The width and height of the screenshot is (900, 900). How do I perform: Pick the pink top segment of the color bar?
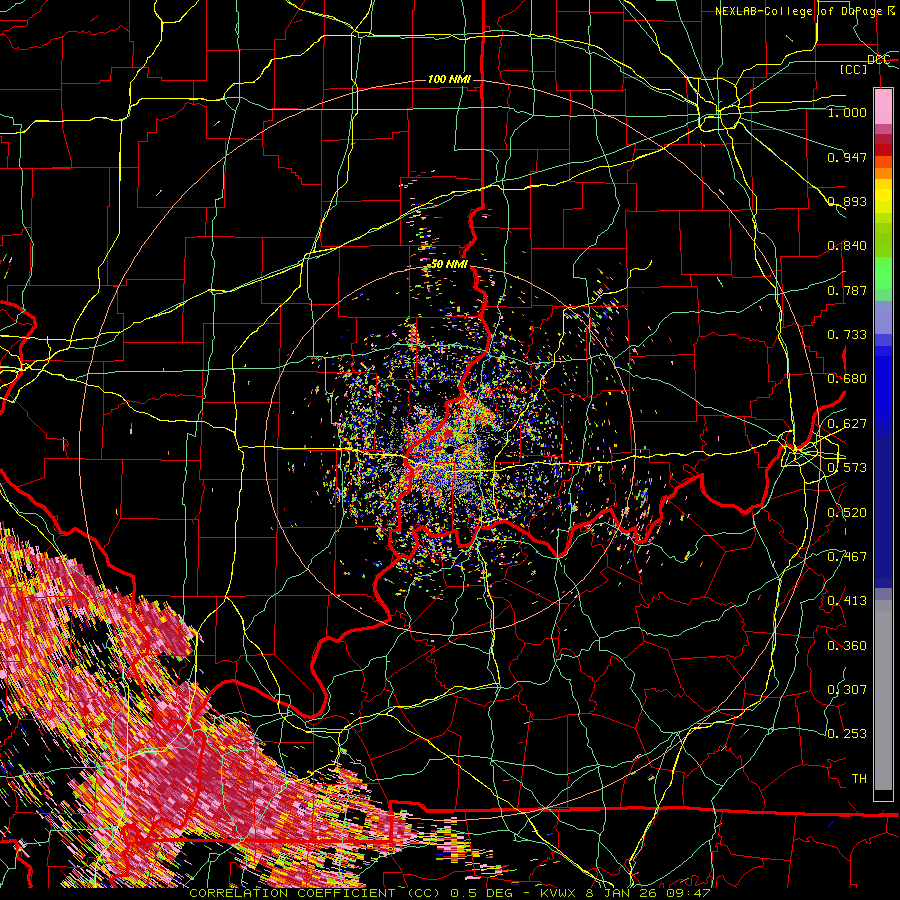[883, 106]
